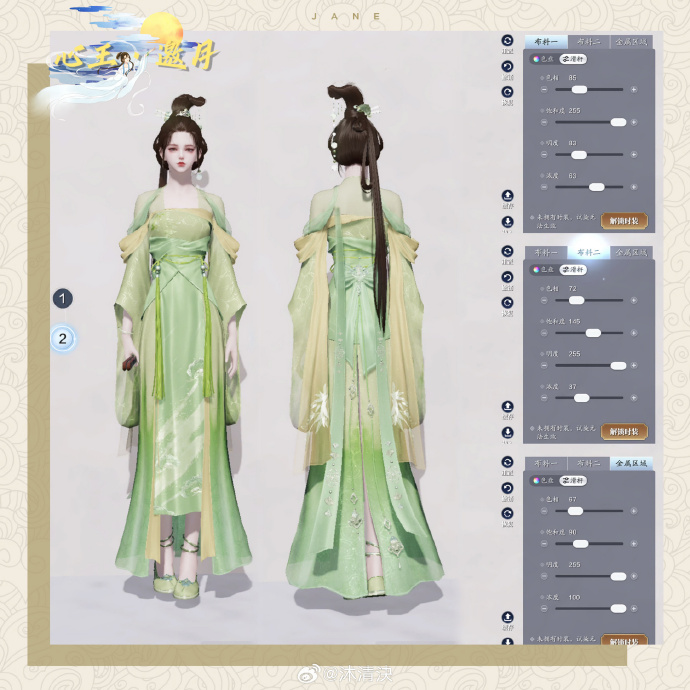The width and height of the screenshot is (690, 690).
Task: Click the undo arrow icon beside the top dye panel
Action: [507, 66]
